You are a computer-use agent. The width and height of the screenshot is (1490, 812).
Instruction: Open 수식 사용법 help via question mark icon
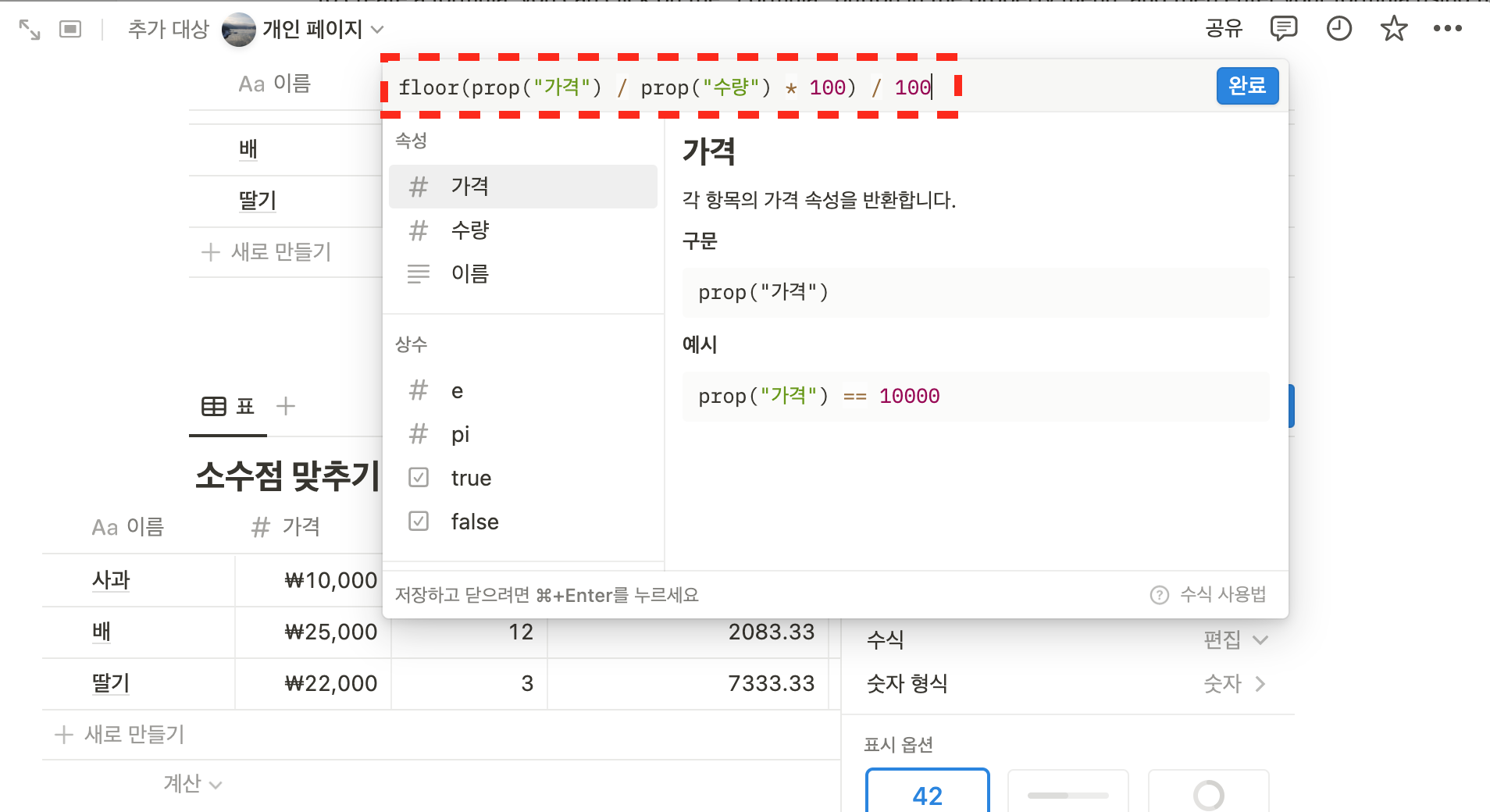pyautogui.click(x=1207, y=594)
